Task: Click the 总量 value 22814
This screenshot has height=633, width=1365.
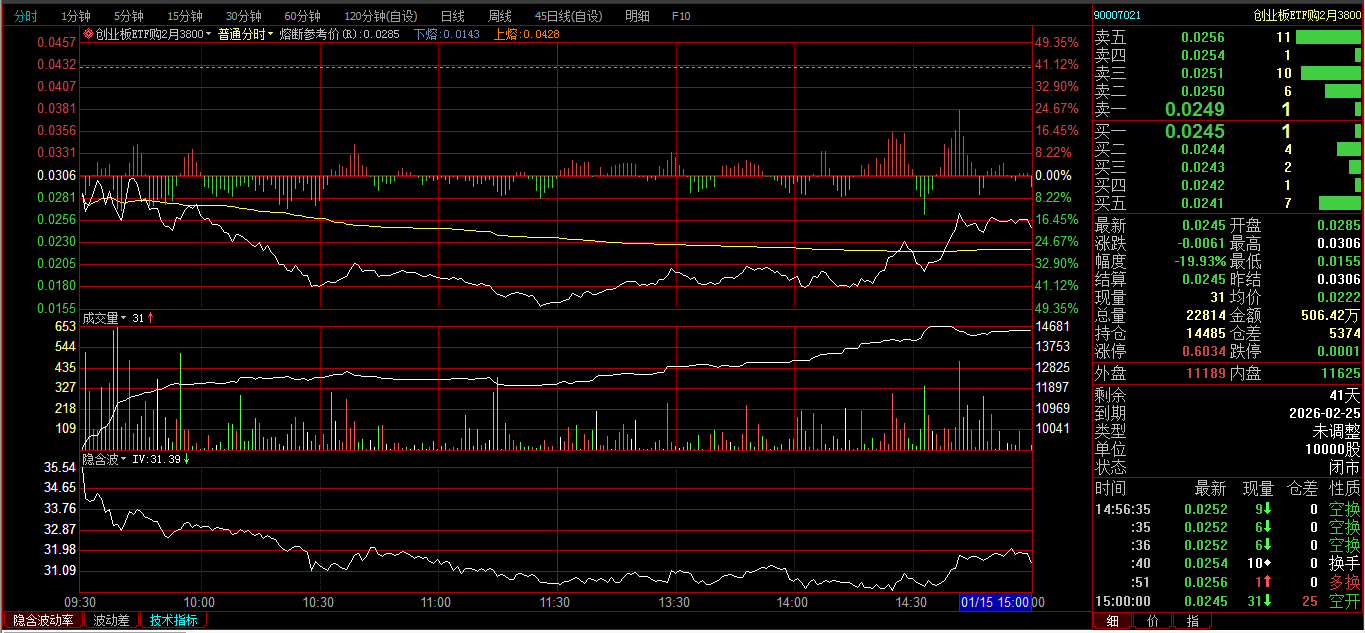Action: [x=1205, y=315]
